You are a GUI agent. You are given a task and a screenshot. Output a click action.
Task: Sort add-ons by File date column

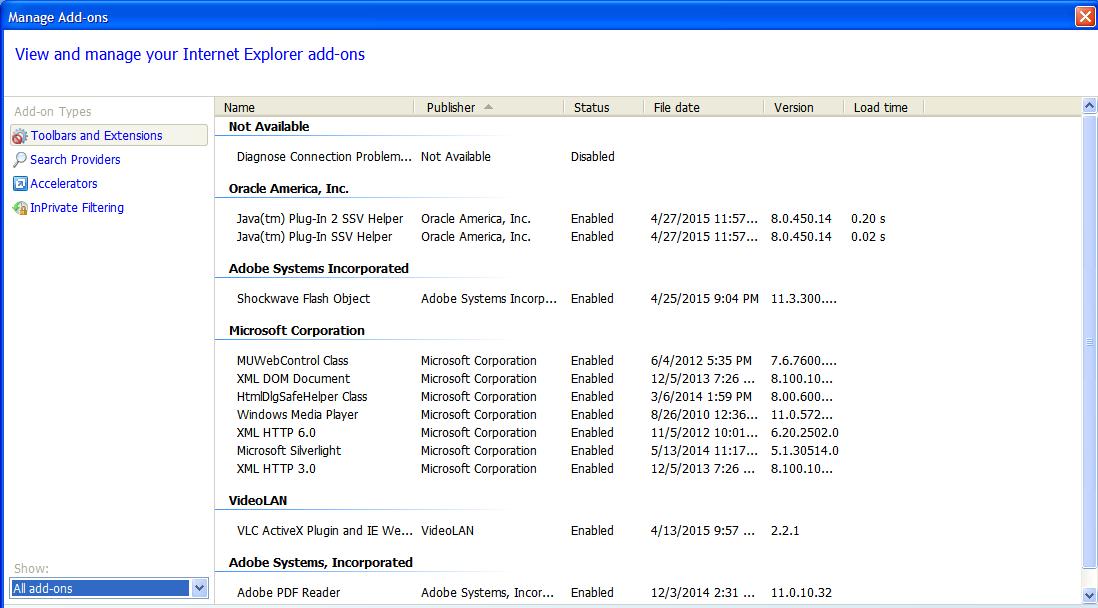tap(704, 107)
